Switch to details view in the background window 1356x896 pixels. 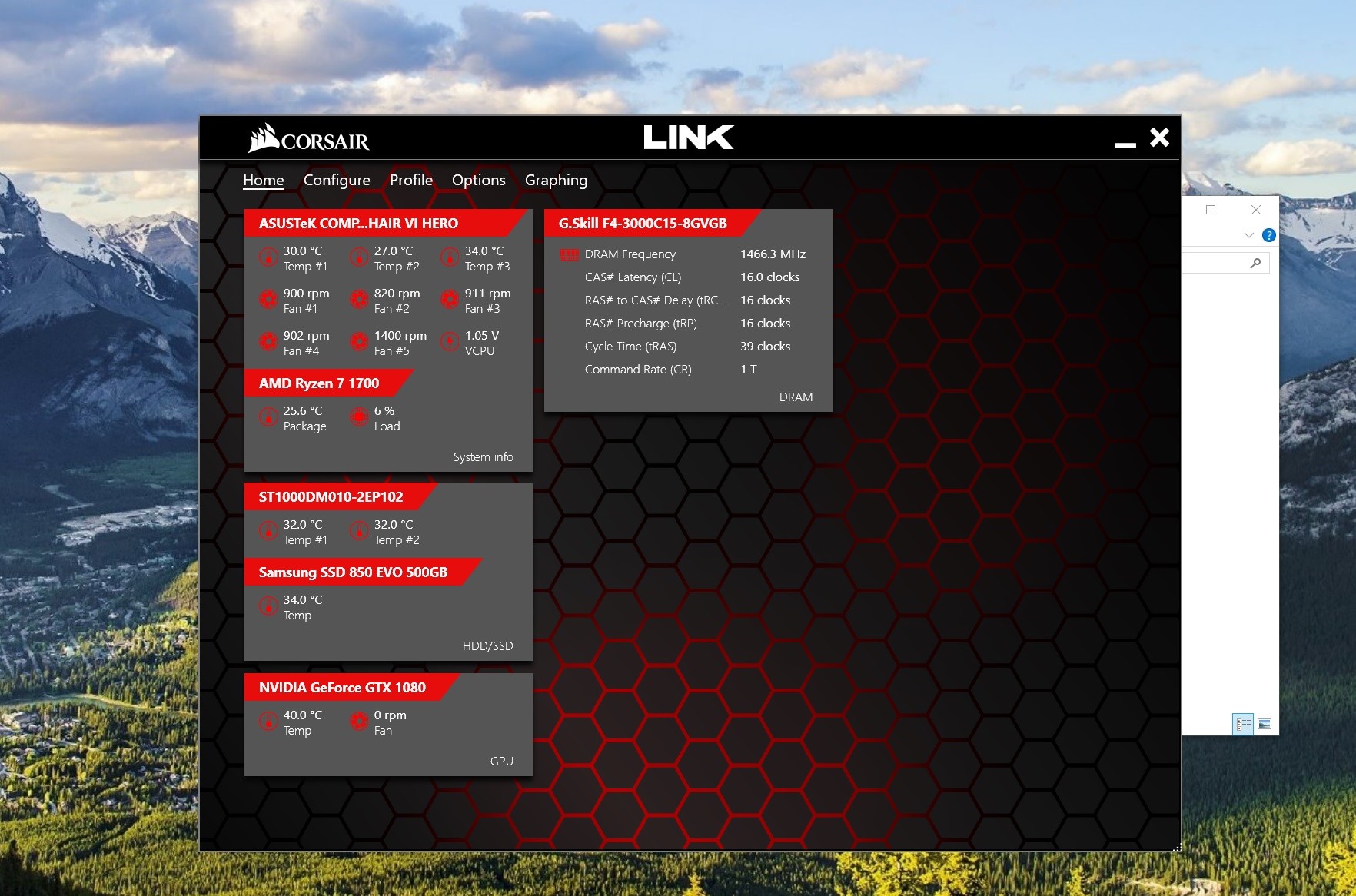click(1243, 724)
